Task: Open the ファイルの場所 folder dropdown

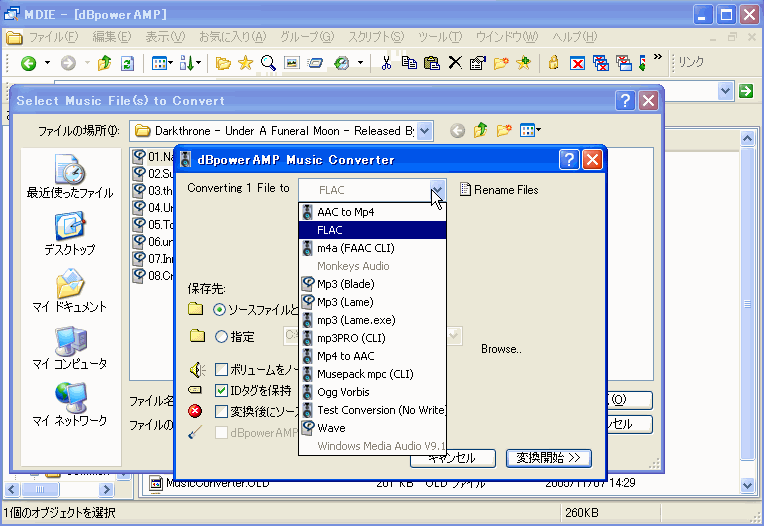Action: coord(424,131)
